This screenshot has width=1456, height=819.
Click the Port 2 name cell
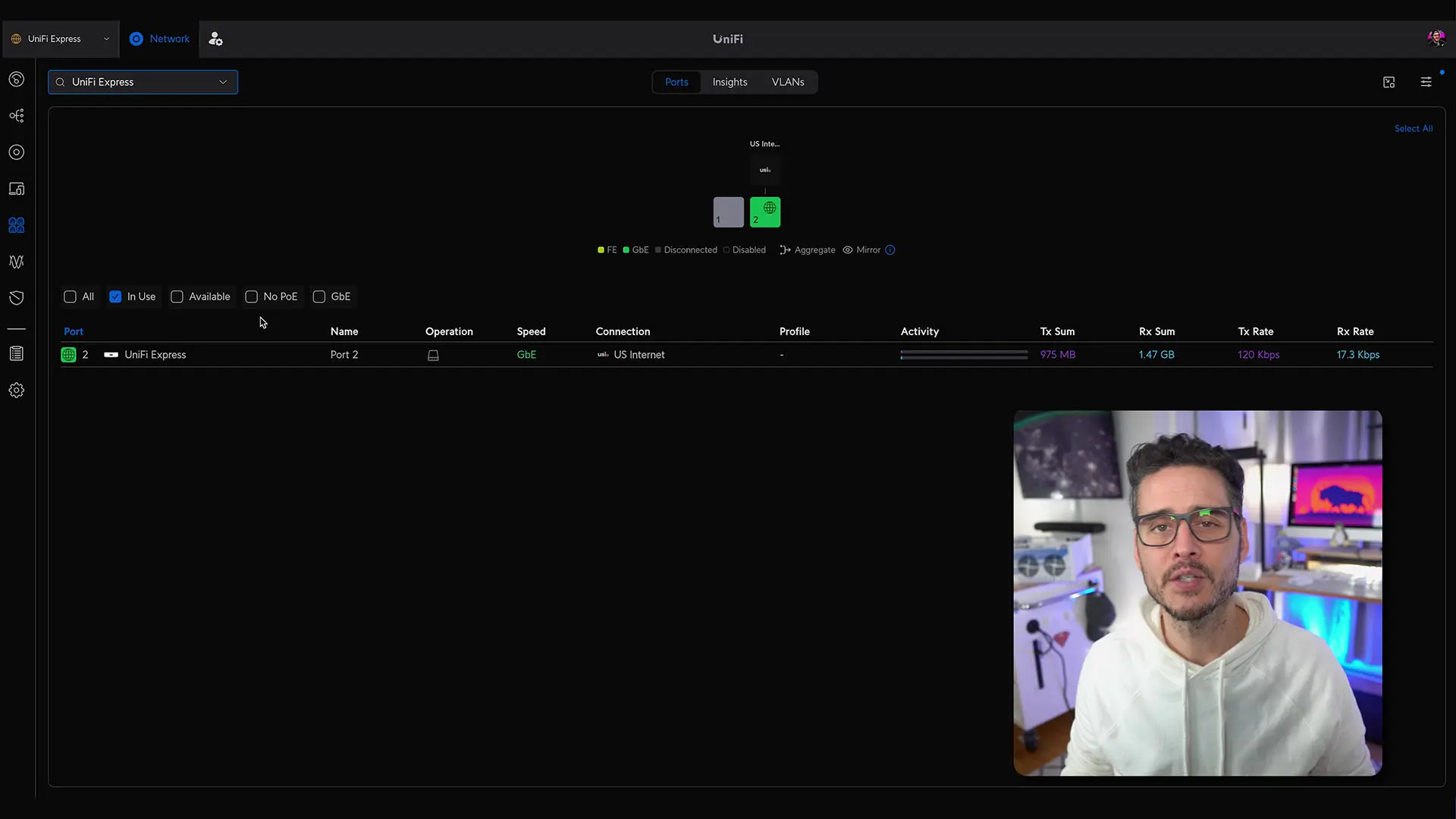344,355
